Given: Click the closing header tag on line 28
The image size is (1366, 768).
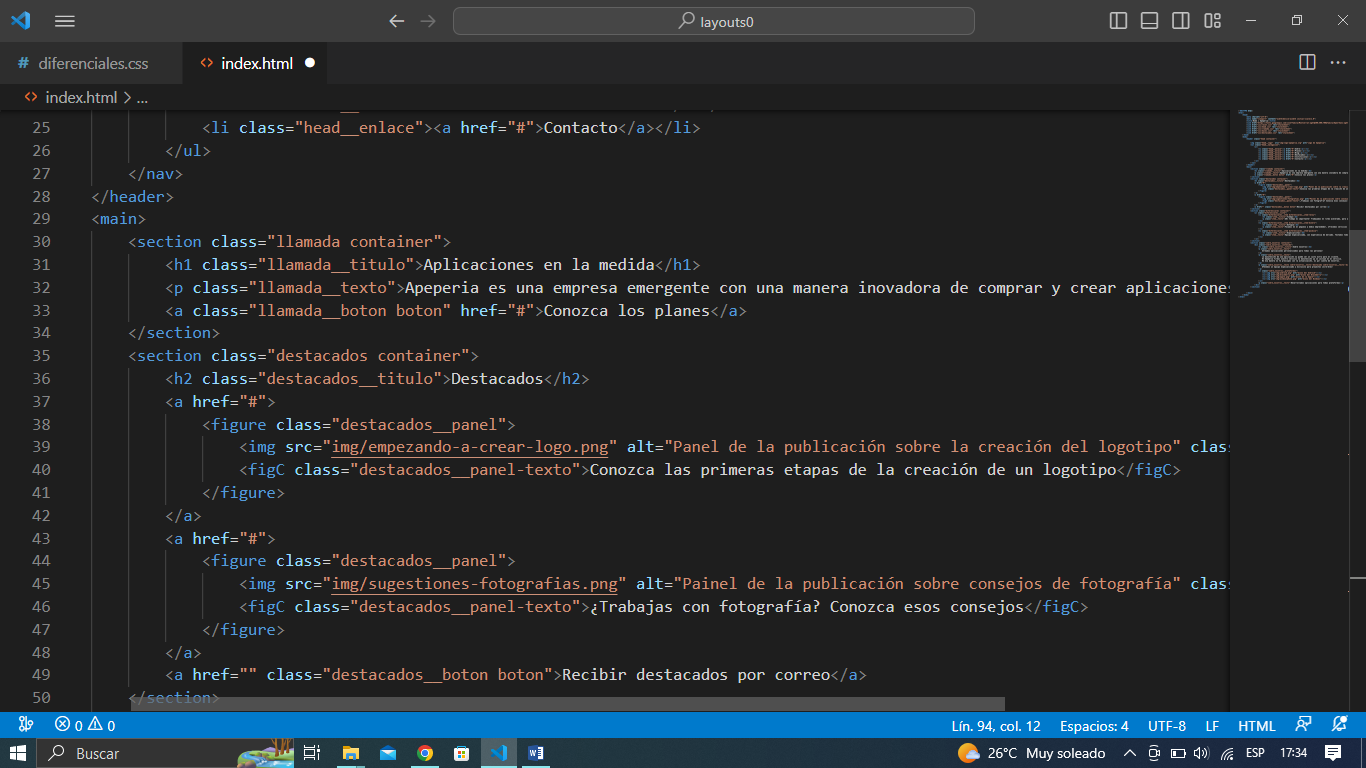Looking at the screenshot, I should point(133,197).
